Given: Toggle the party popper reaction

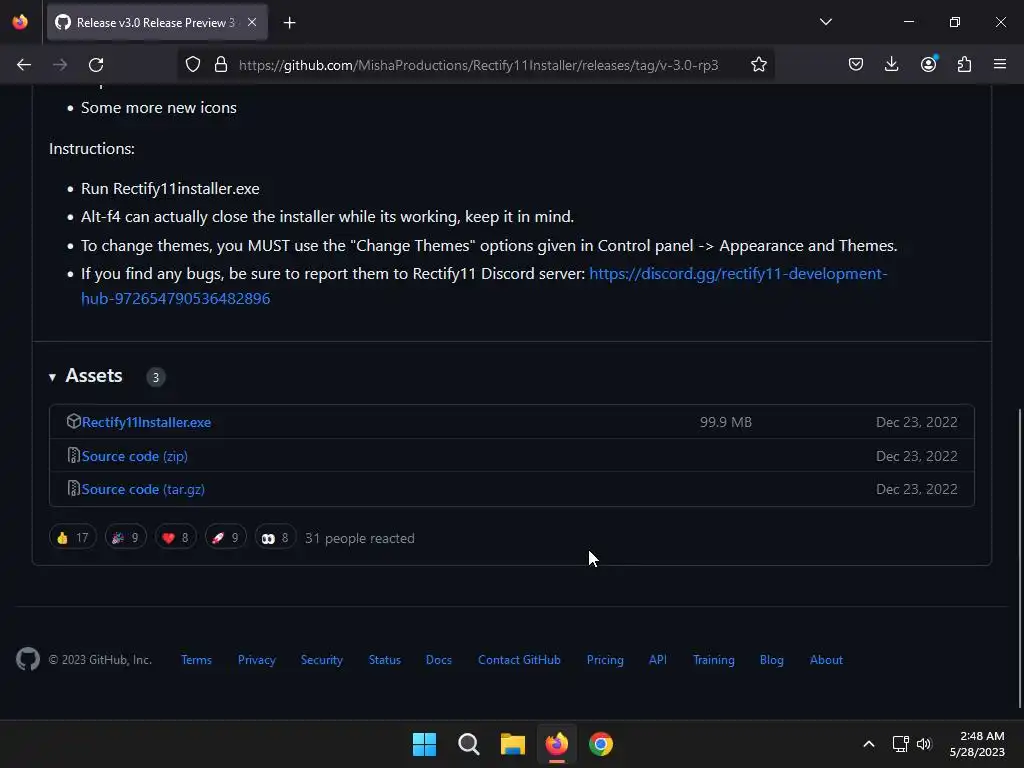Looking at the screenshot, I should pos(125,538).
